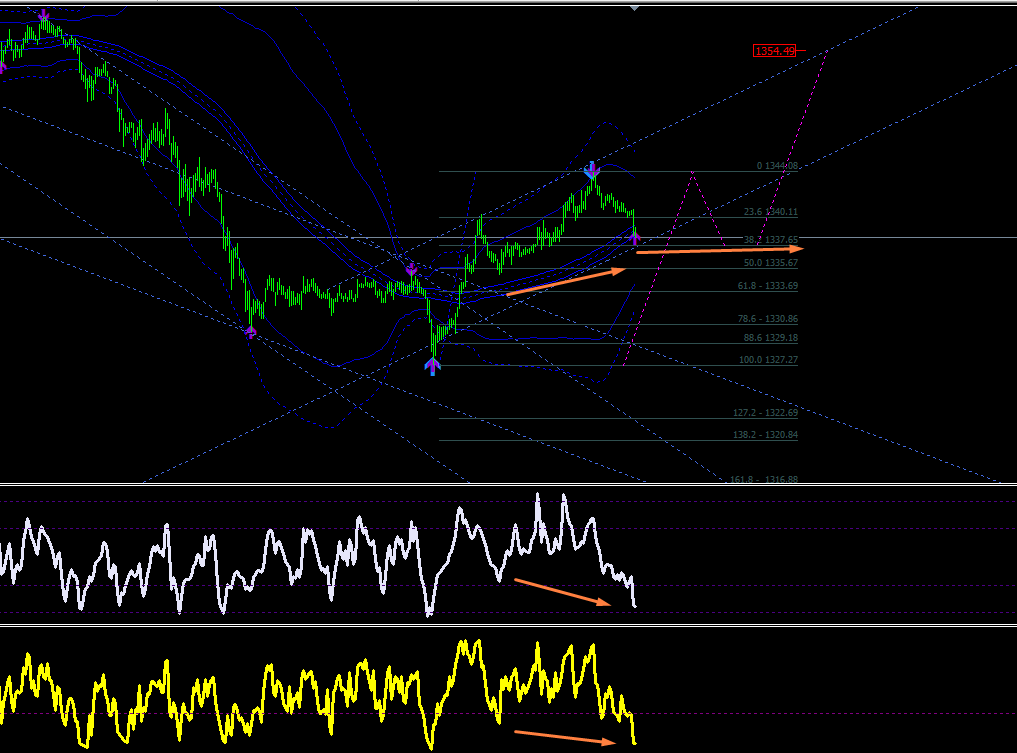Click the purple arrow marker at the first swing low
1017x753 pixels.
(250, 333)
